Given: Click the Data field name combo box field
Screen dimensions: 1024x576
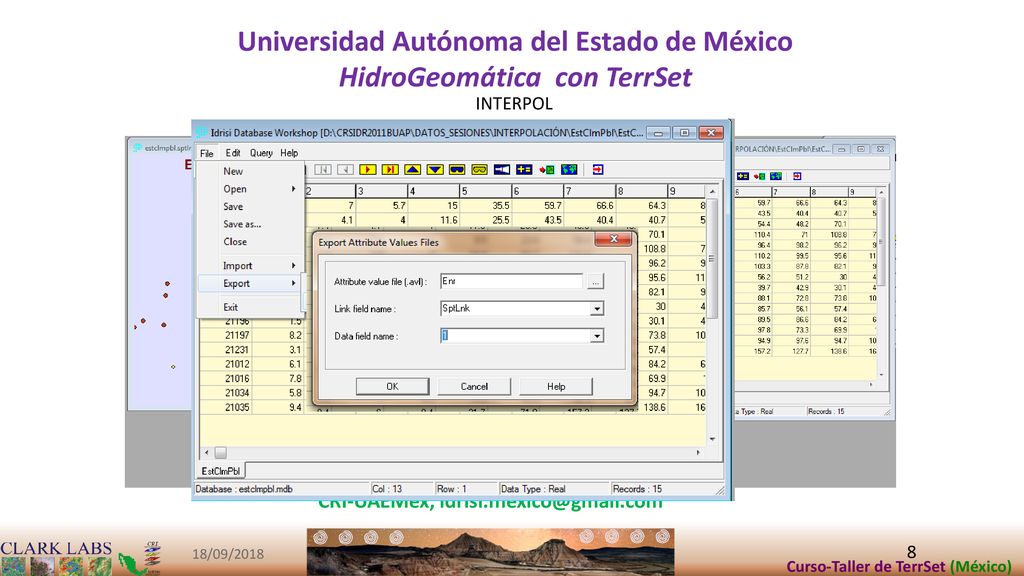Looking at the screenshot, I should click(x=521, y=336).
